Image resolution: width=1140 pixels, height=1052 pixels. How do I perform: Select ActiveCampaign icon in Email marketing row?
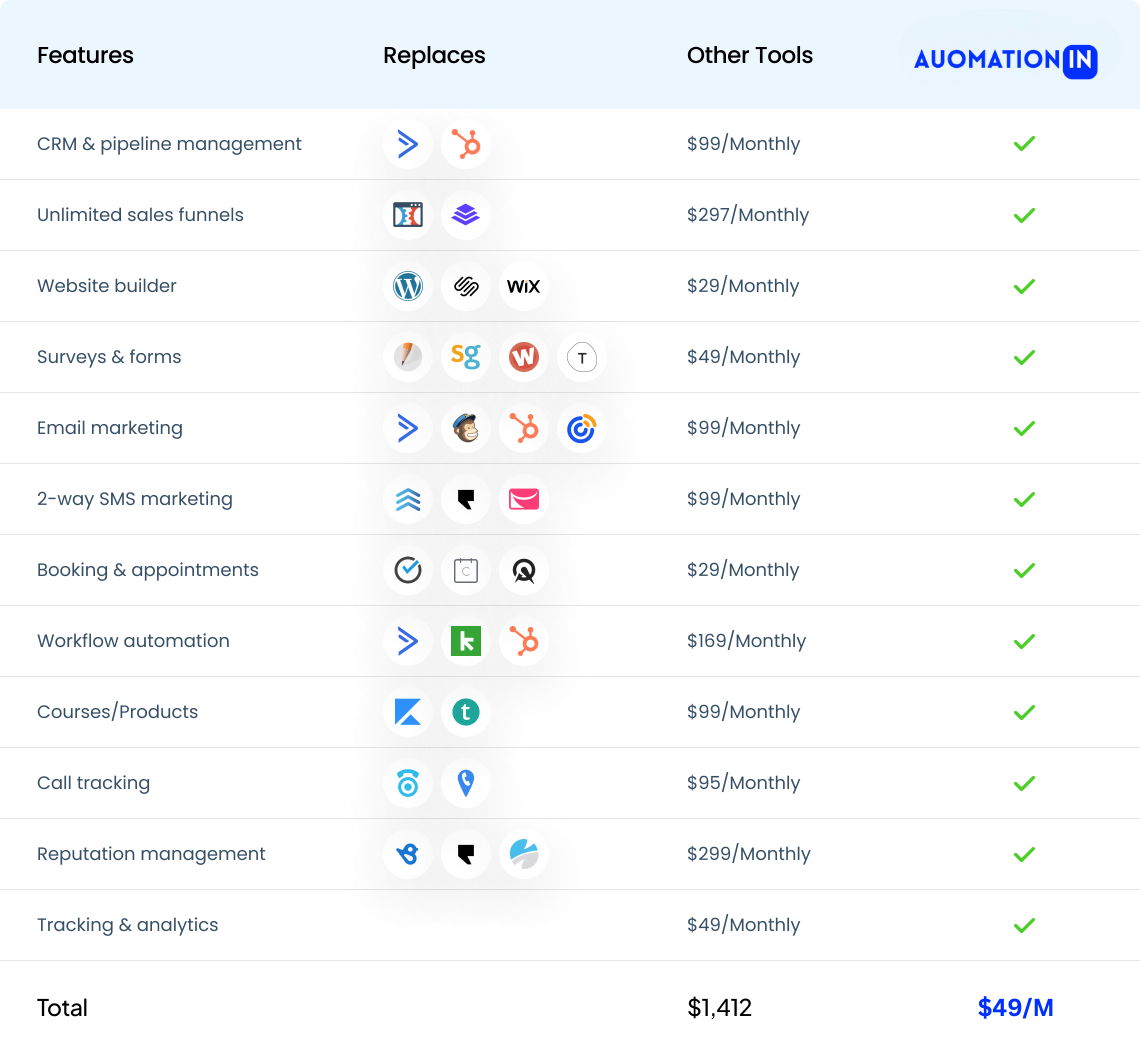click(408, 429)
